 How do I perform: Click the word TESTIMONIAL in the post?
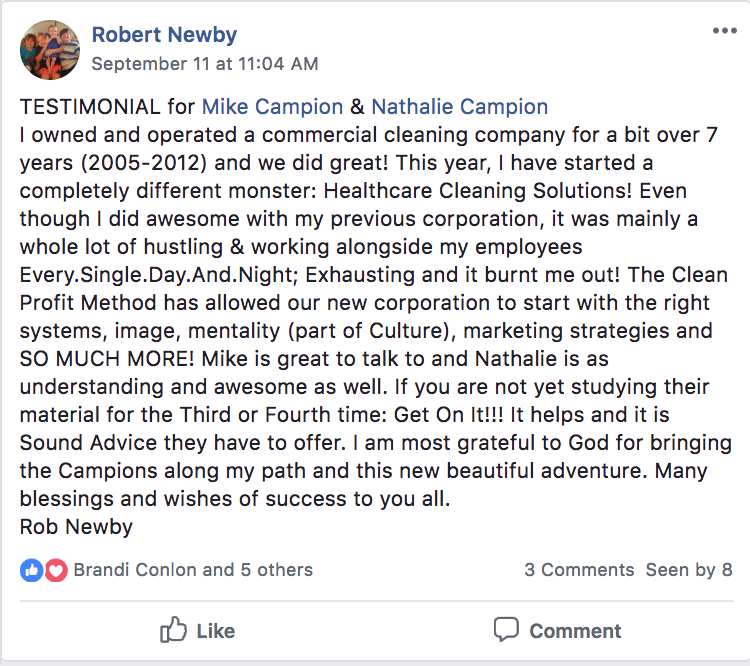[90, 107]
